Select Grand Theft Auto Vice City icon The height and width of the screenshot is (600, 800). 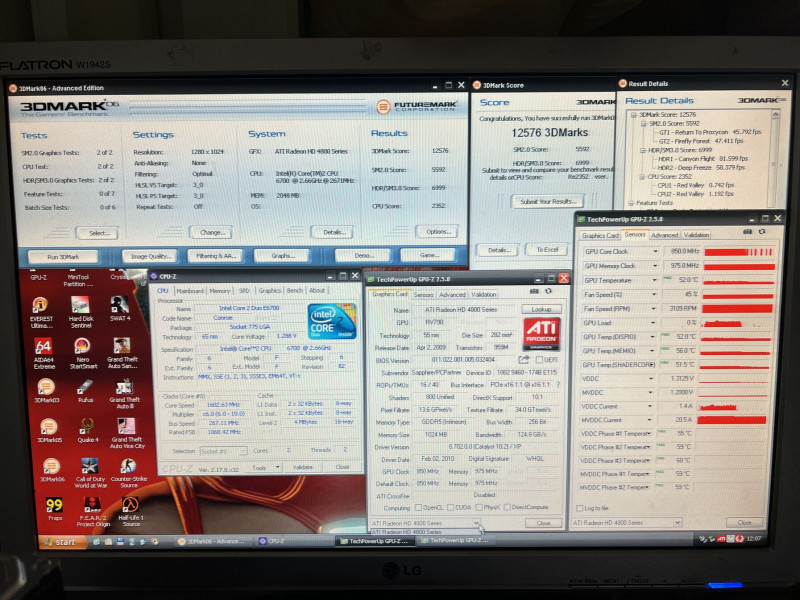pyautogui.click(x=127, y=434)
